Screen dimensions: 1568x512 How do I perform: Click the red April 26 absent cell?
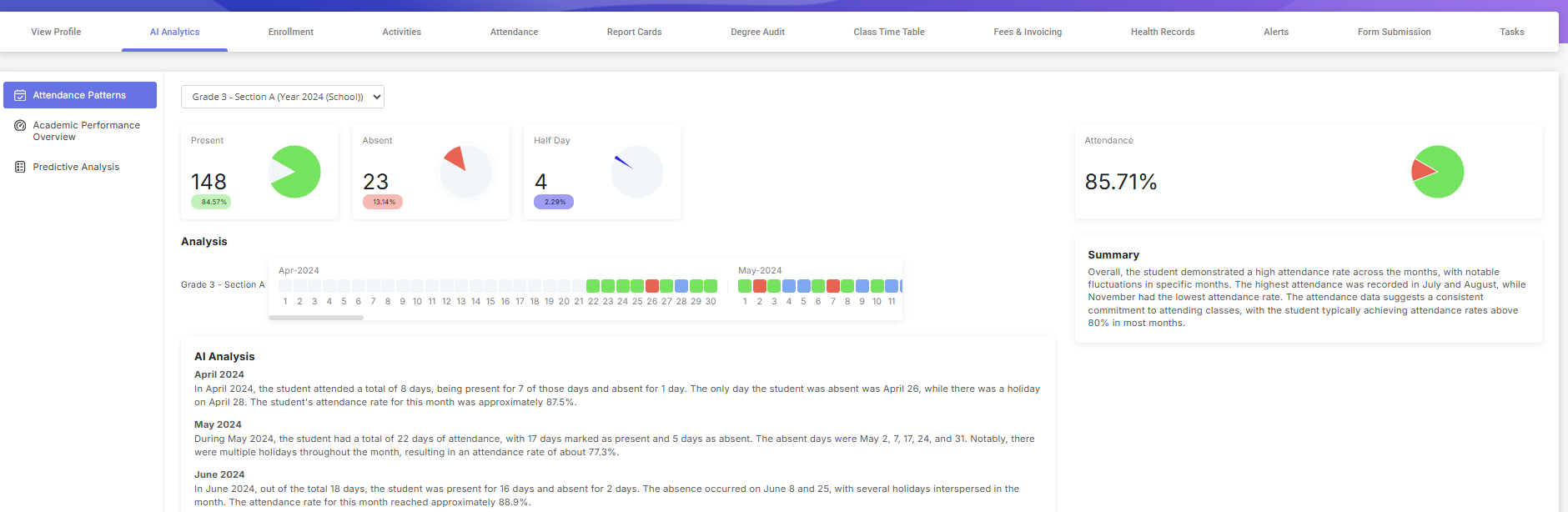(x=652, y=286)
